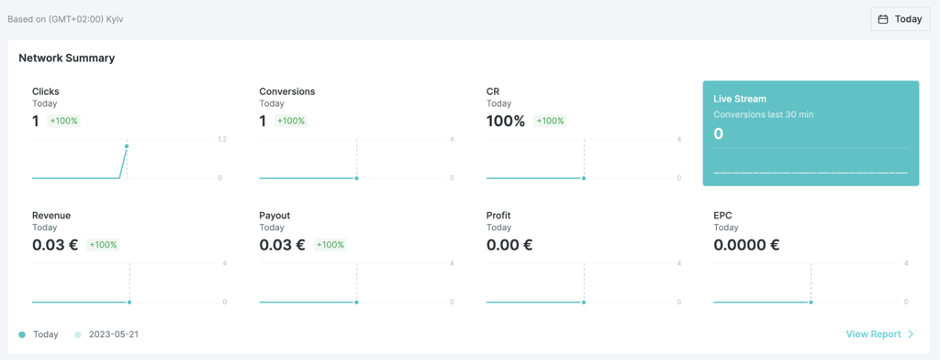The image size is (941, 360).
Task: Click the Conversions chart end point
Action: [x=356, y=178]
